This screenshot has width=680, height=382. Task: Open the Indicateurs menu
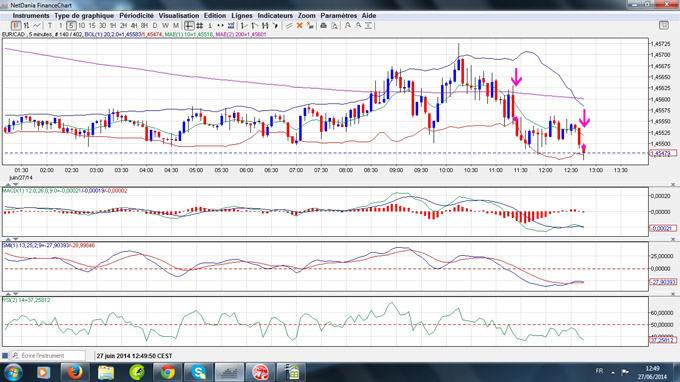275,16
